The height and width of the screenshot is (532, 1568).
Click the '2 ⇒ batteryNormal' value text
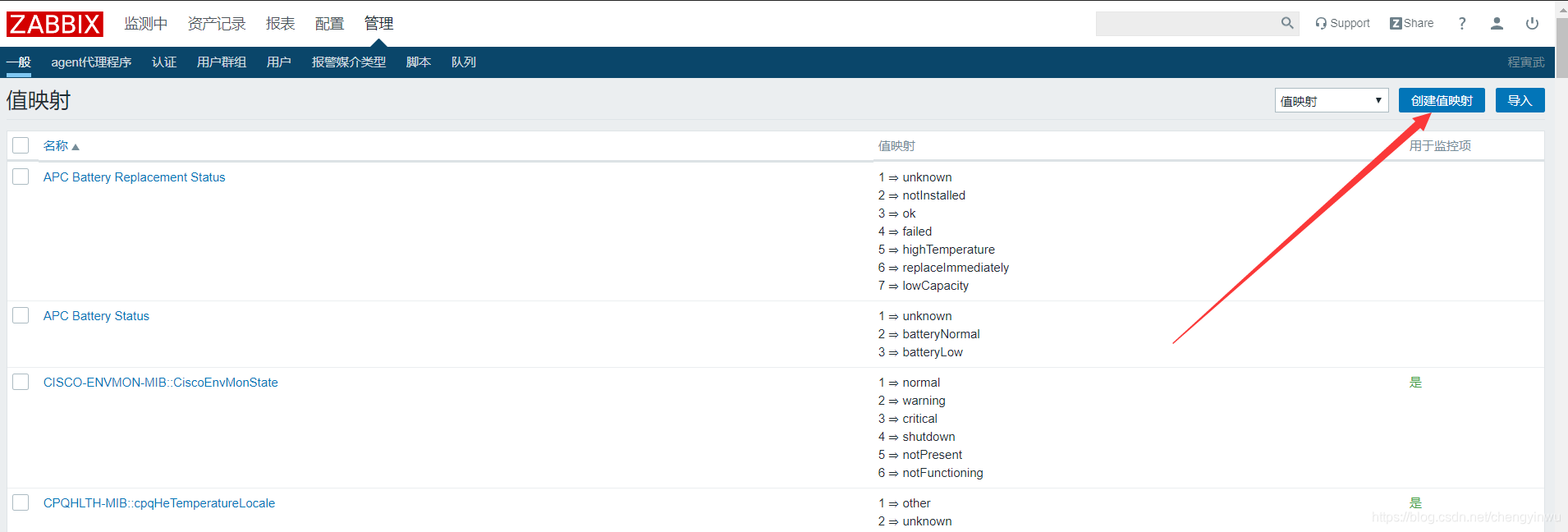pyautogui.click(x=929, y=334)
